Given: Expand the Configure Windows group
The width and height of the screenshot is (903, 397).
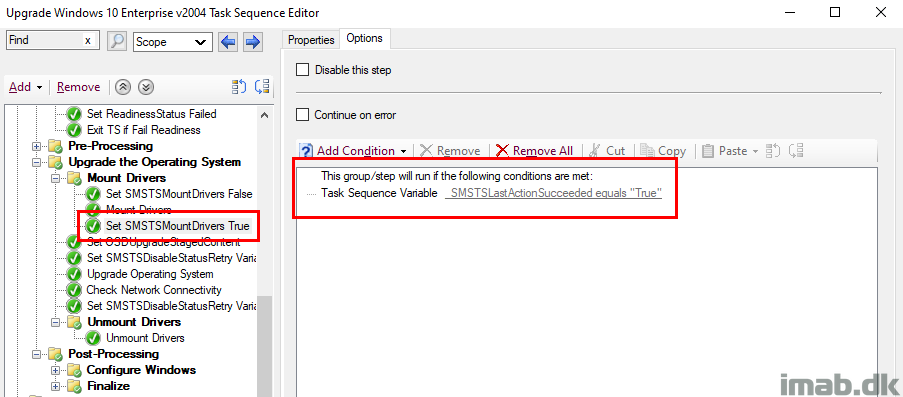Looking at the screenshot, I should click(56, 370).
